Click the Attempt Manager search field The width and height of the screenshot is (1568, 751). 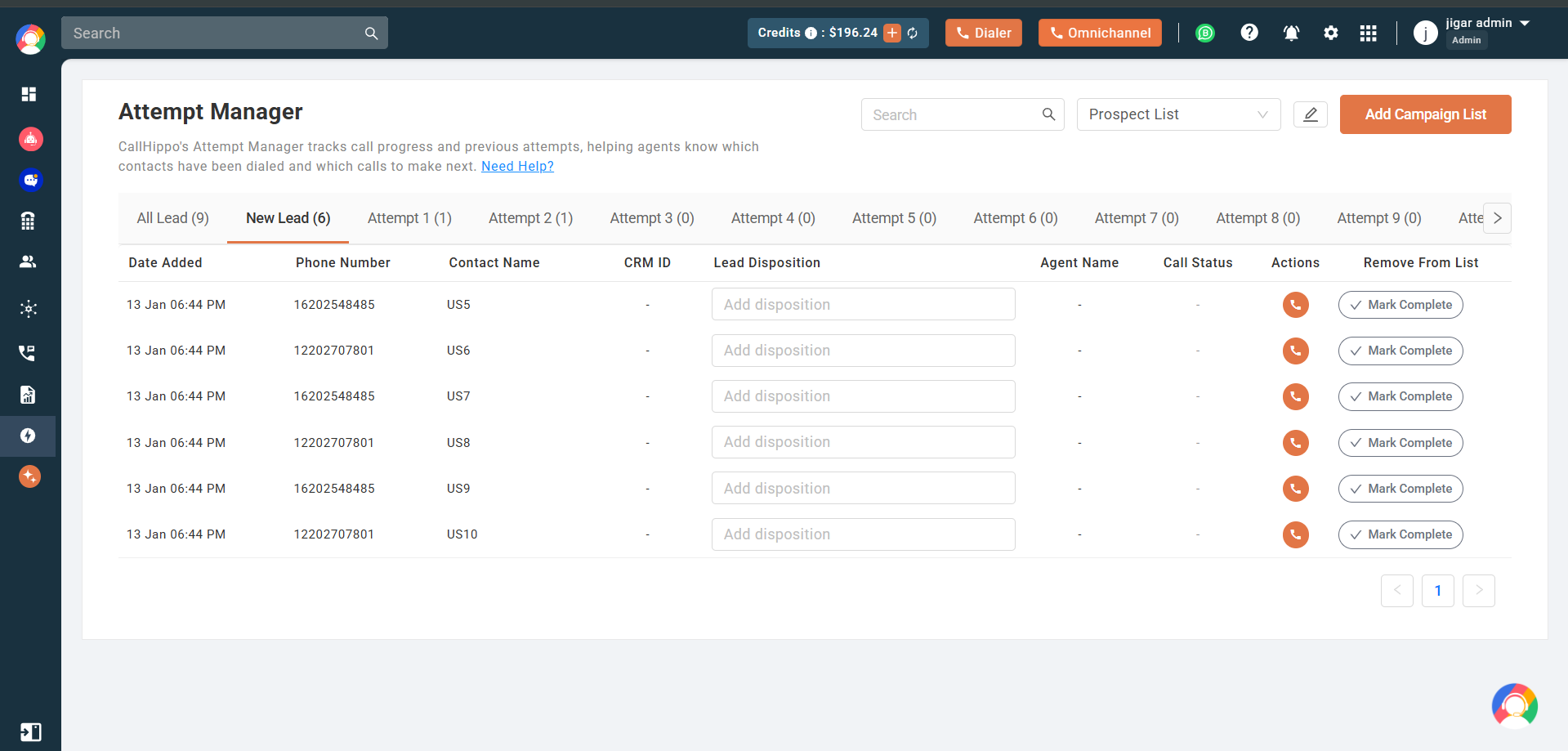963,114
